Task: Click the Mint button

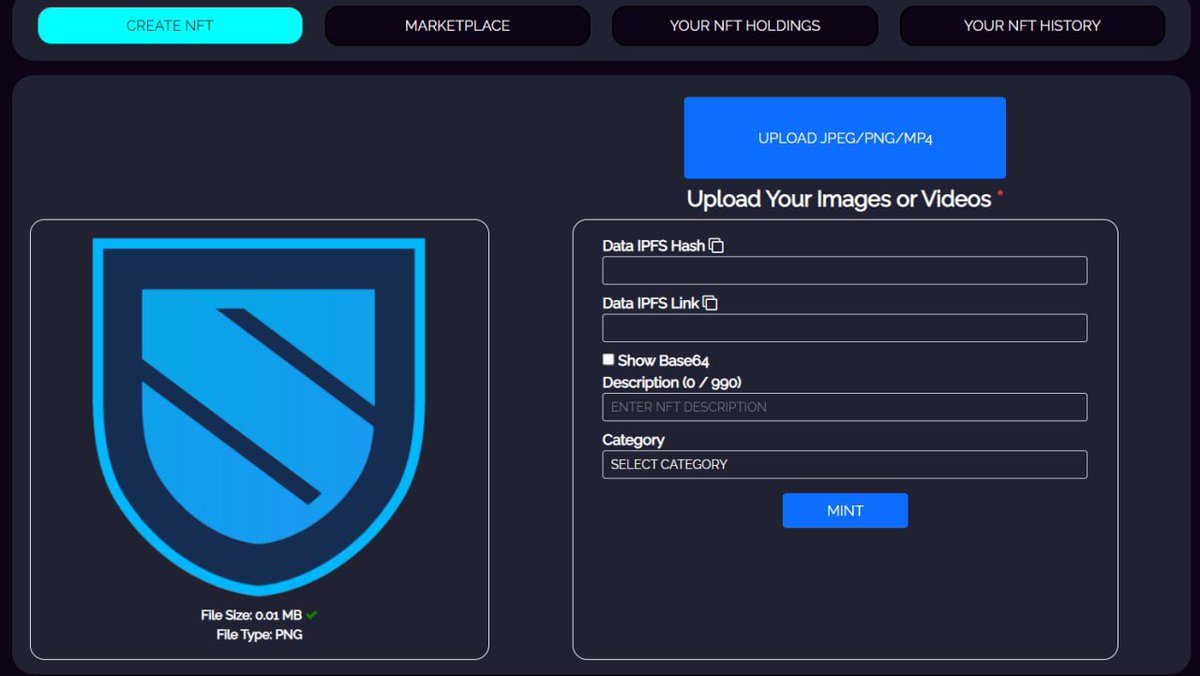Action: click(845, 510)
